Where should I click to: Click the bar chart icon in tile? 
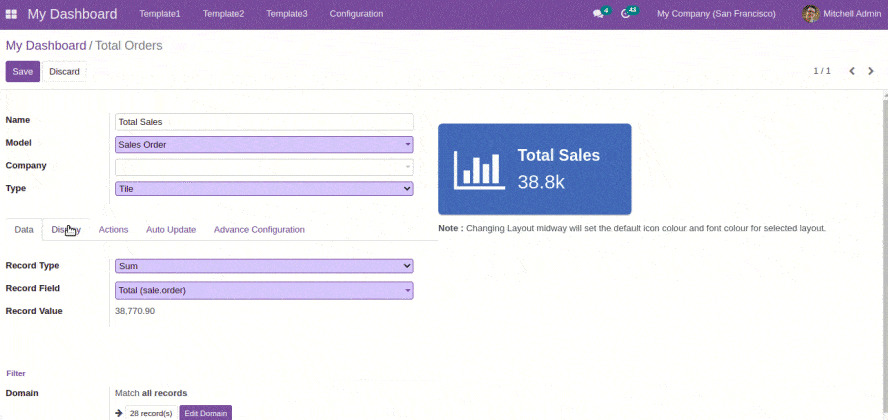[478, 169]
